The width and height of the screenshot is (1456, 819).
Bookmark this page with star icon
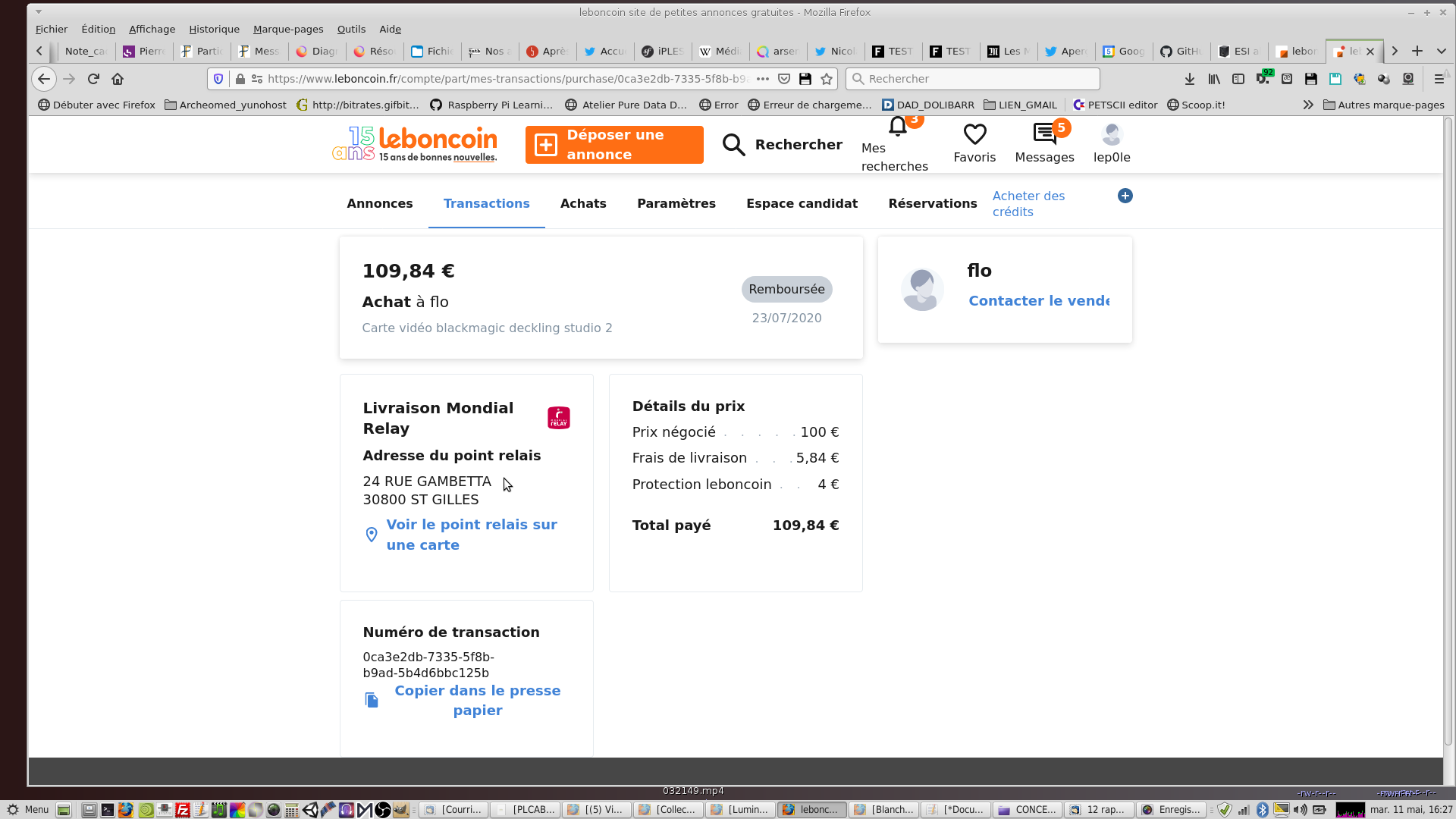[827, 79]
